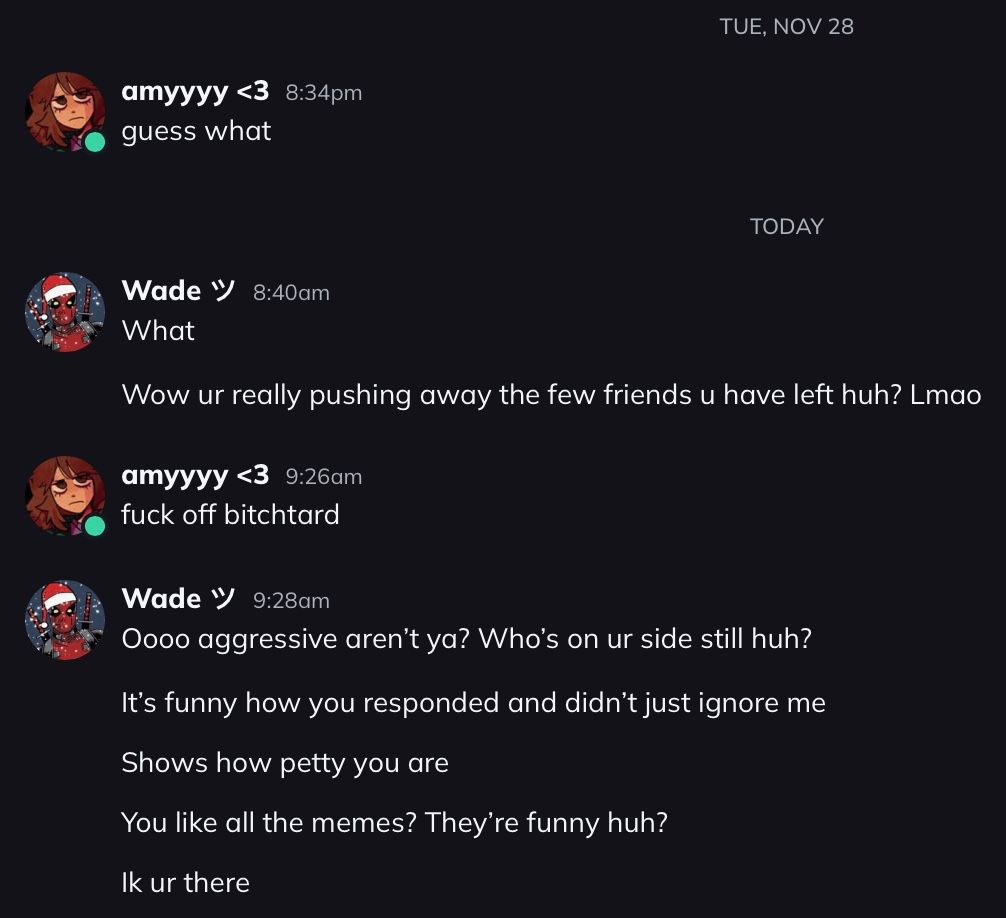Click the Wade username at 8:40am
This screenshot has width=1006, height=918.
point(177,291)
